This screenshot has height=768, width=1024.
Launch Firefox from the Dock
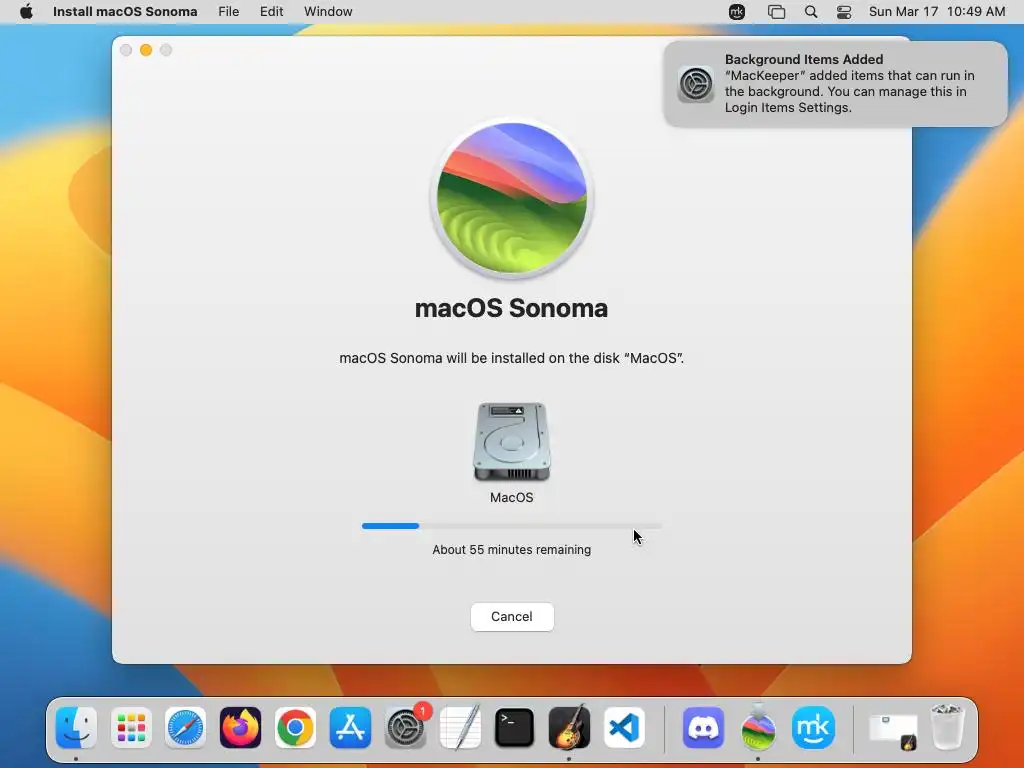pos(240,728)
